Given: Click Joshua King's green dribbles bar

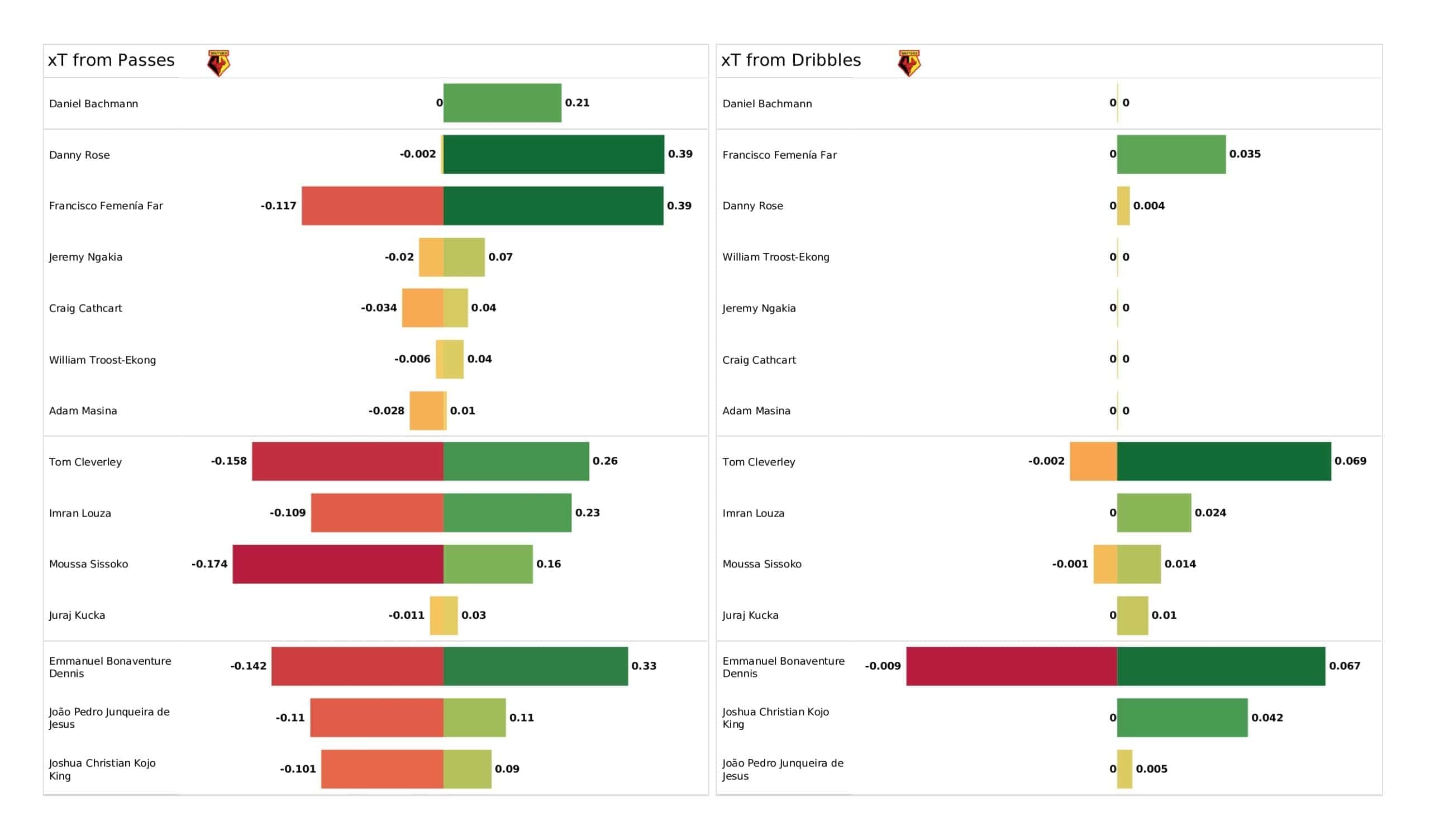Looking at the screenshot, I should pyautogui.click(x=1183, y=718).
